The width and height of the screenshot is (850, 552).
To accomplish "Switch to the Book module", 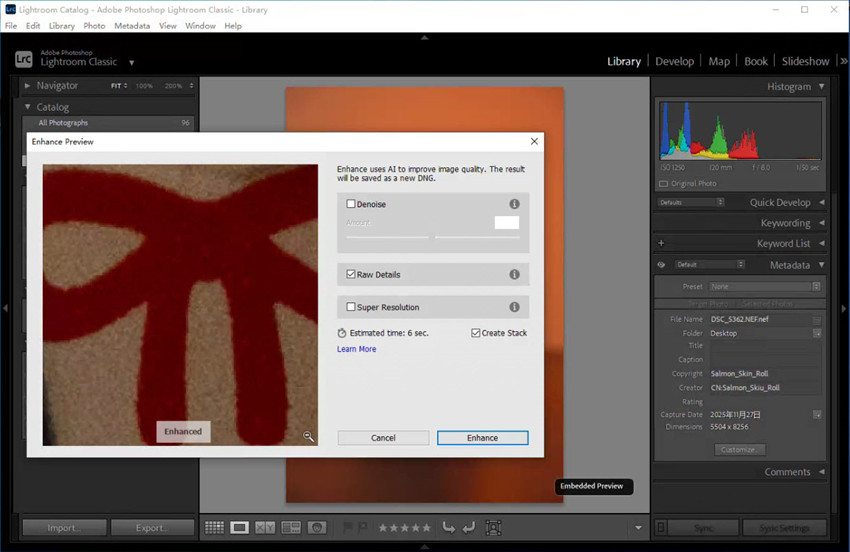I will tap(756, 61).
